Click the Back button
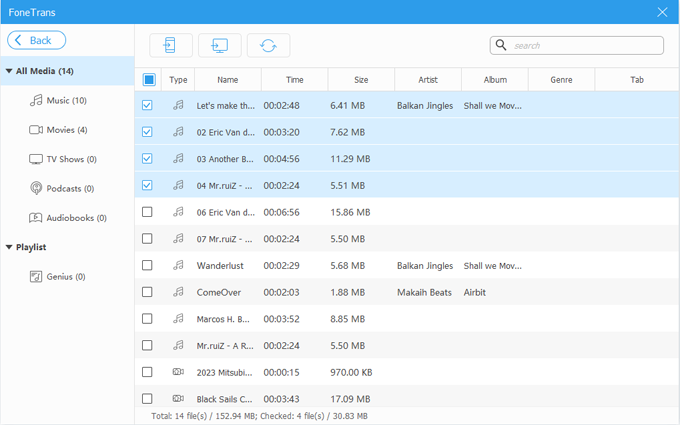This screenshot has height=425, width=680. point(37,40)
